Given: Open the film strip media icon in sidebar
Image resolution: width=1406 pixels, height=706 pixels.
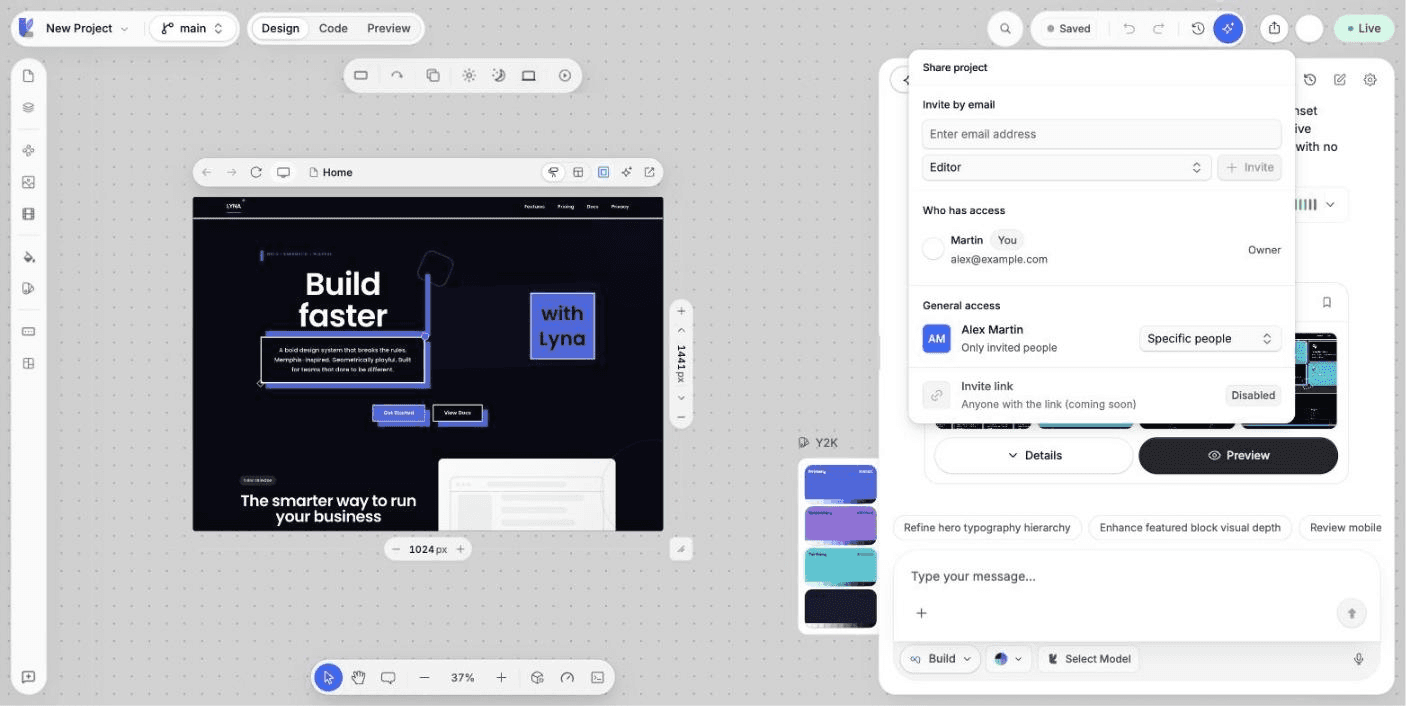Looking at the screenshot, I should [x=28, y=214].
